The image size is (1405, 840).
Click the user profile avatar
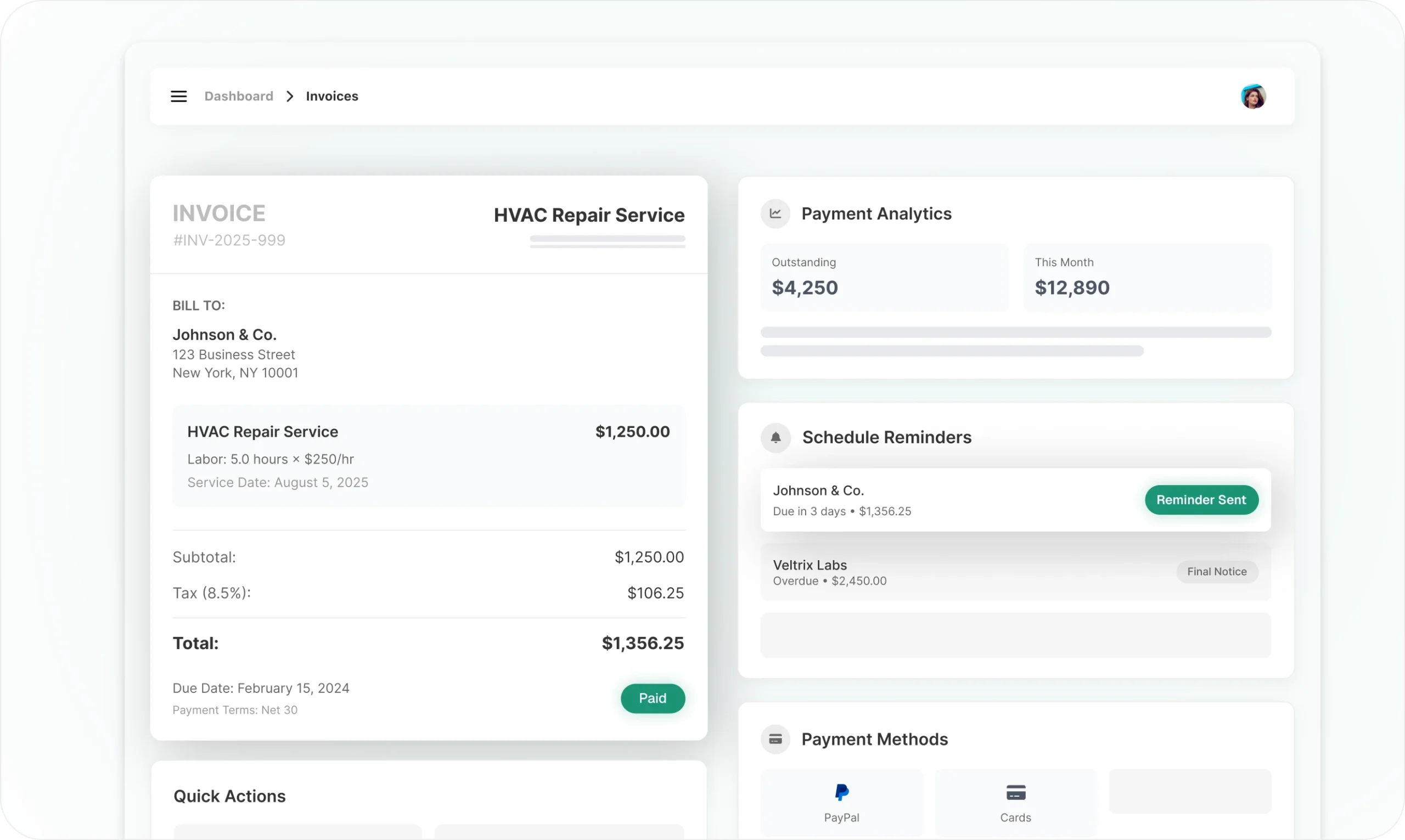pyautogui.click(x=1253, y=96)
